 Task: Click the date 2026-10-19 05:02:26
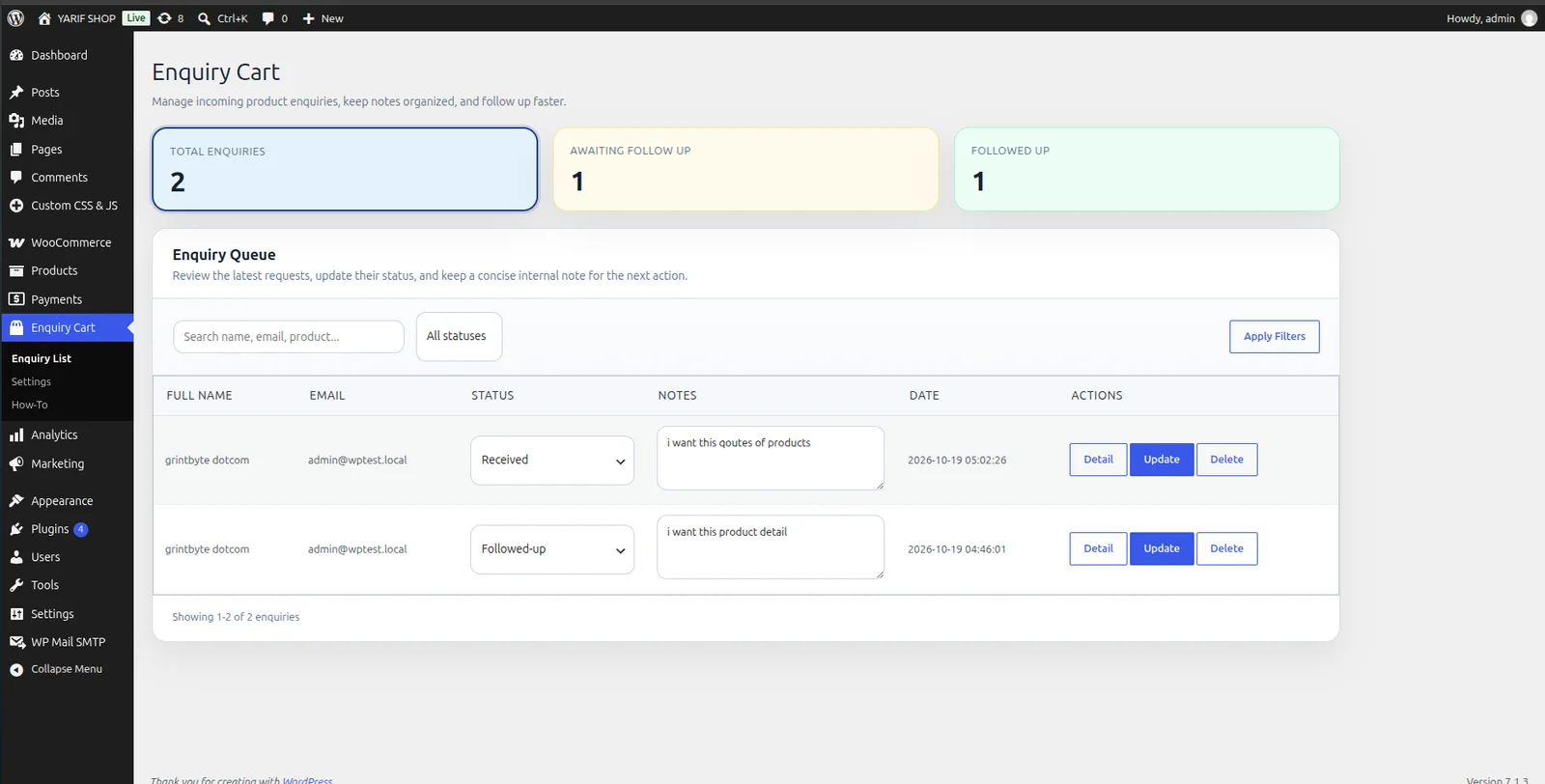(x=957, y=461)
